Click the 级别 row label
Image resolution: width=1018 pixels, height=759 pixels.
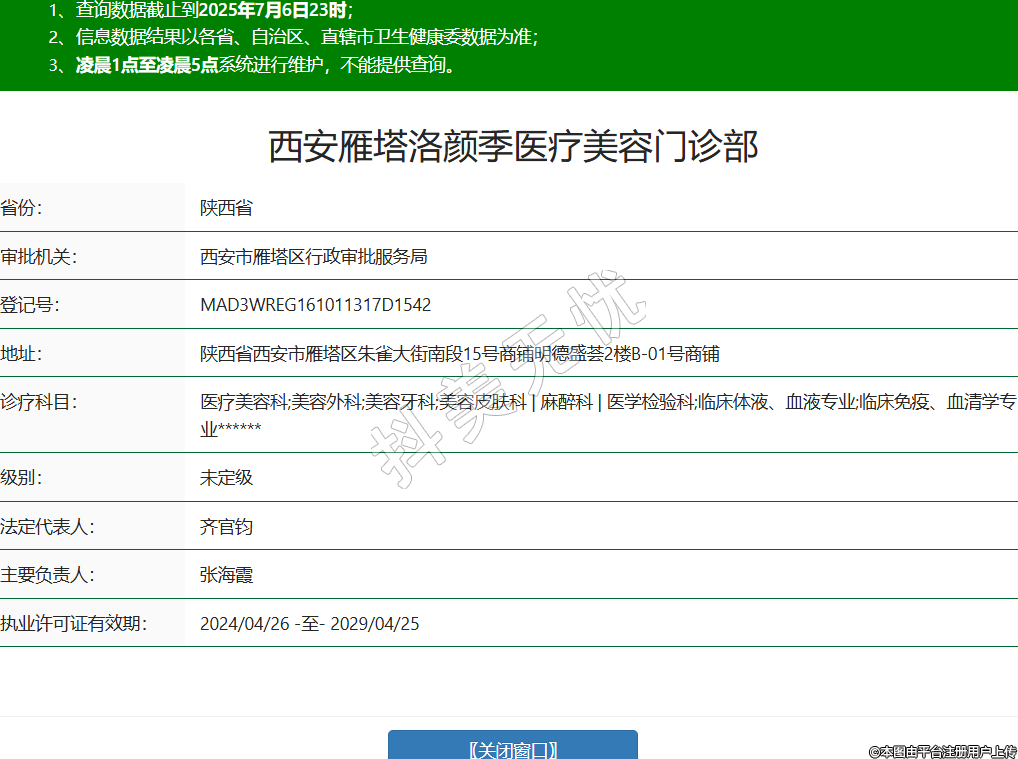[x=22, y=477]
